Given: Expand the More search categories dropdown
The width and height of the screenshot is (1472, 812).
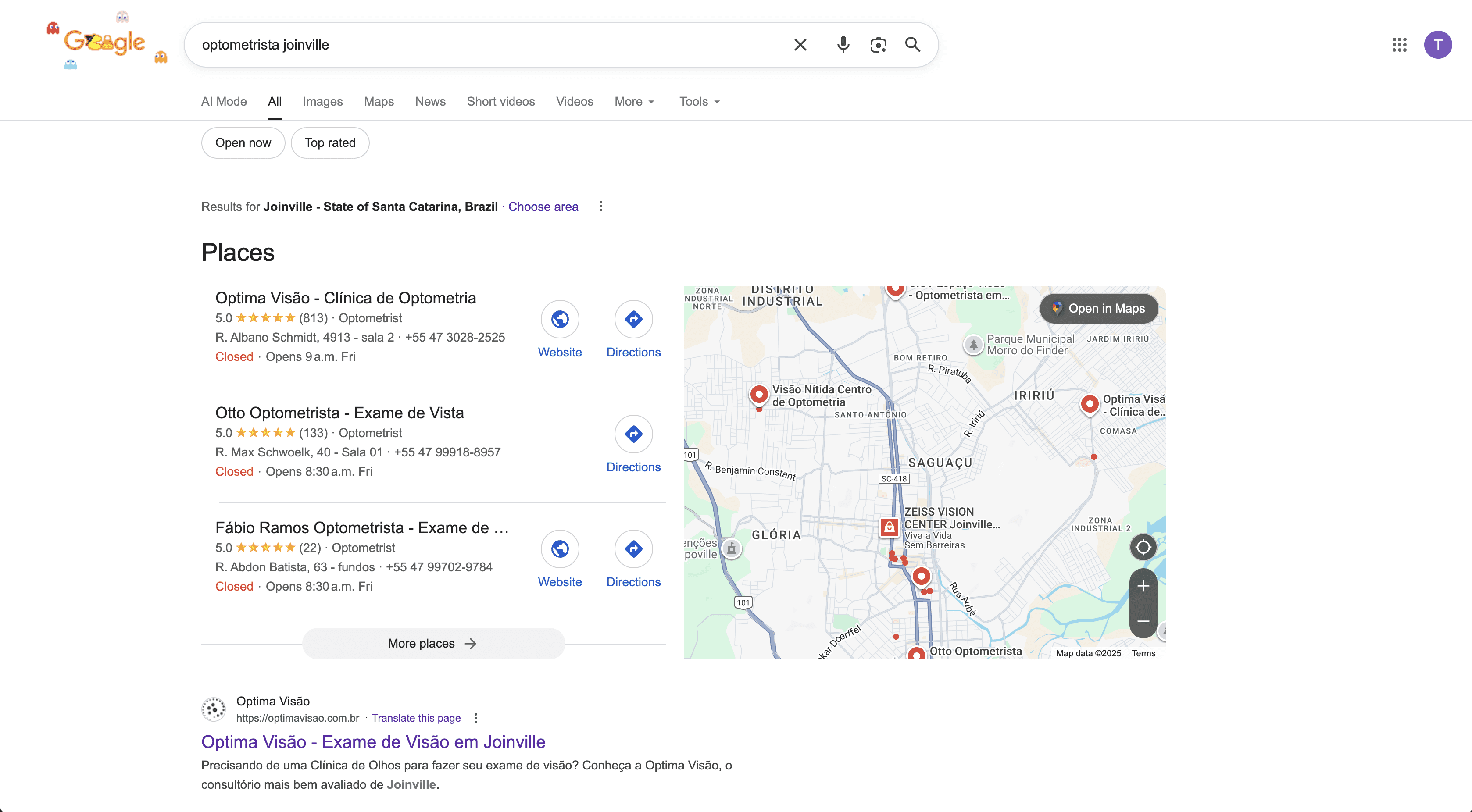Looking at the screenshot, I should click(634, 102).
